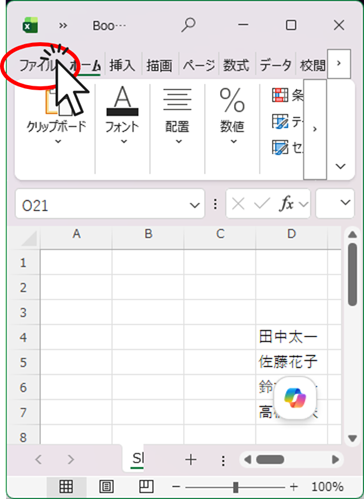Click the vertical scrollbar up arrow

tap(352, 235)
